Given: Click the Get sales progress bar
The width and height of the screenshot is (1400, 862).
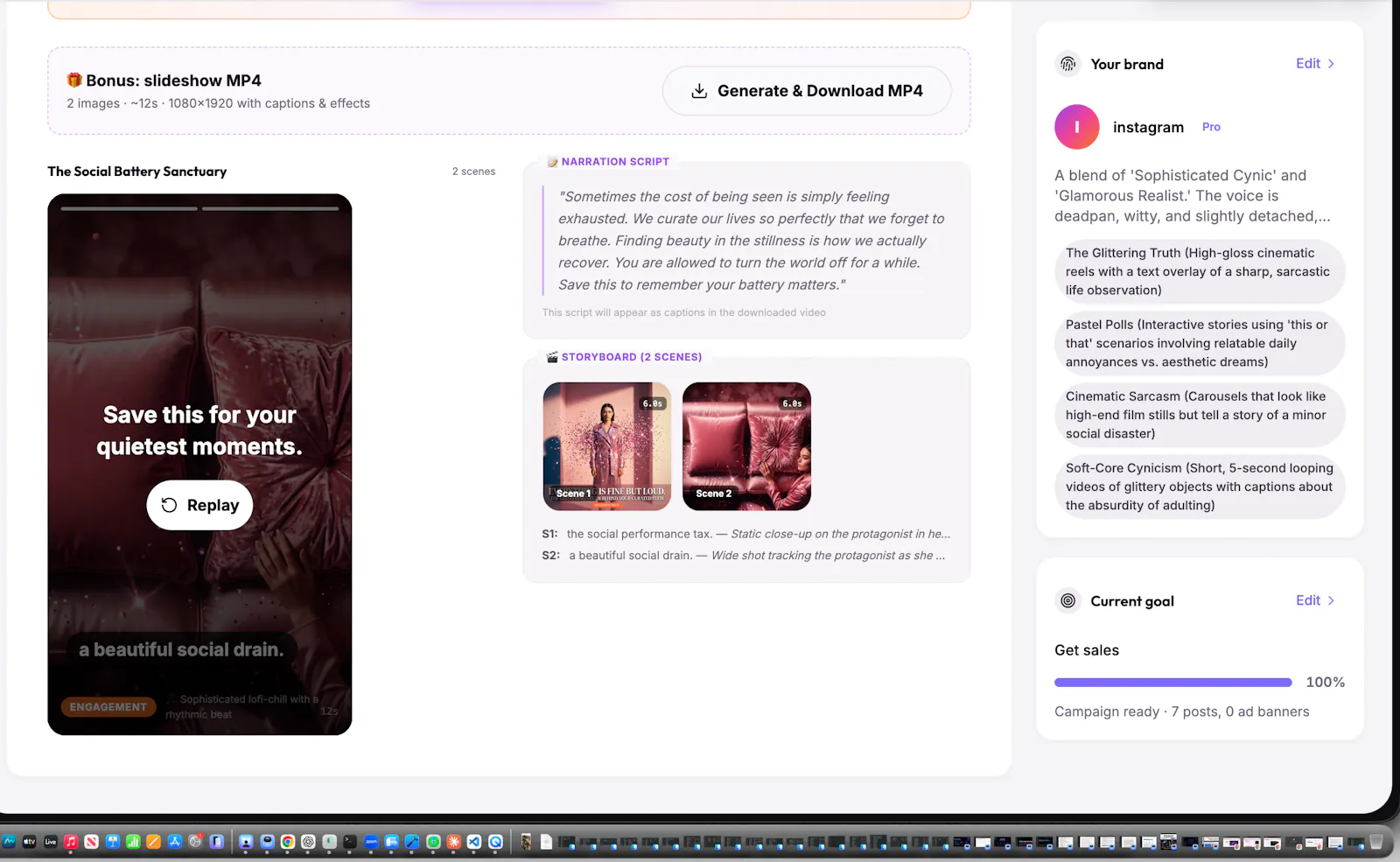Looking at the screenshot, I should [x=1173, y=683].
